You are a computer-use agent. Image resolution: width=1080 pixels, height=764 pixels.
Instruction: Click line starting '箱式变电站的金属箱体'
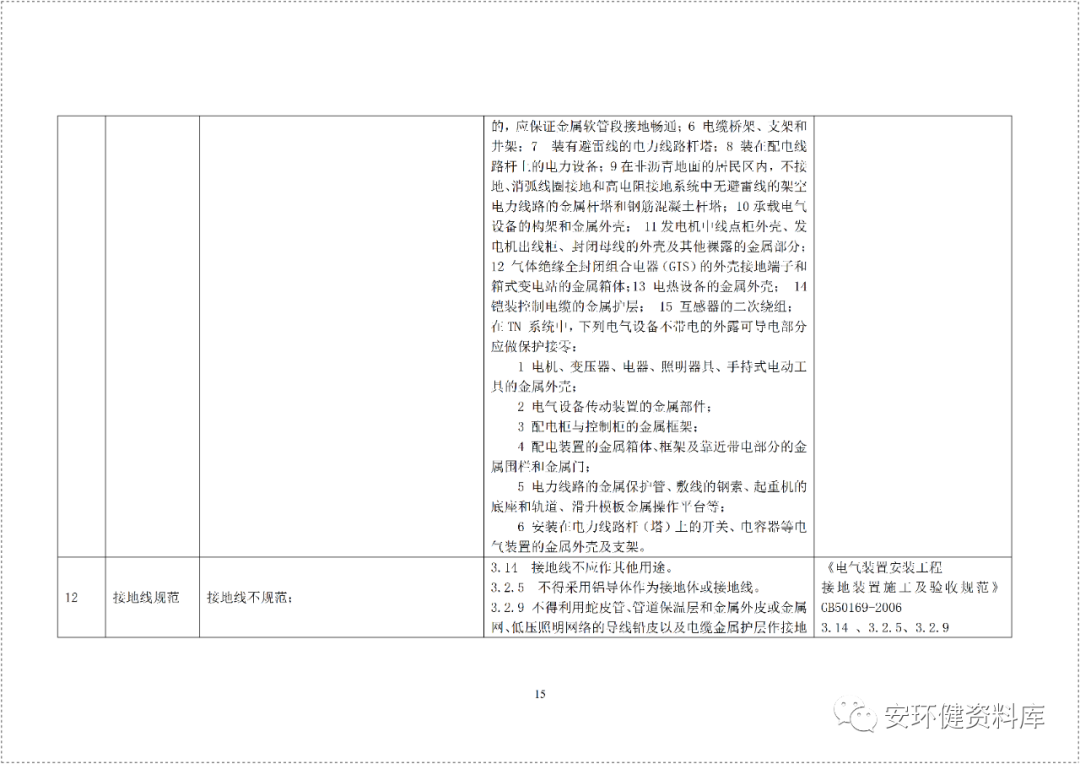[x=649, y=287]
